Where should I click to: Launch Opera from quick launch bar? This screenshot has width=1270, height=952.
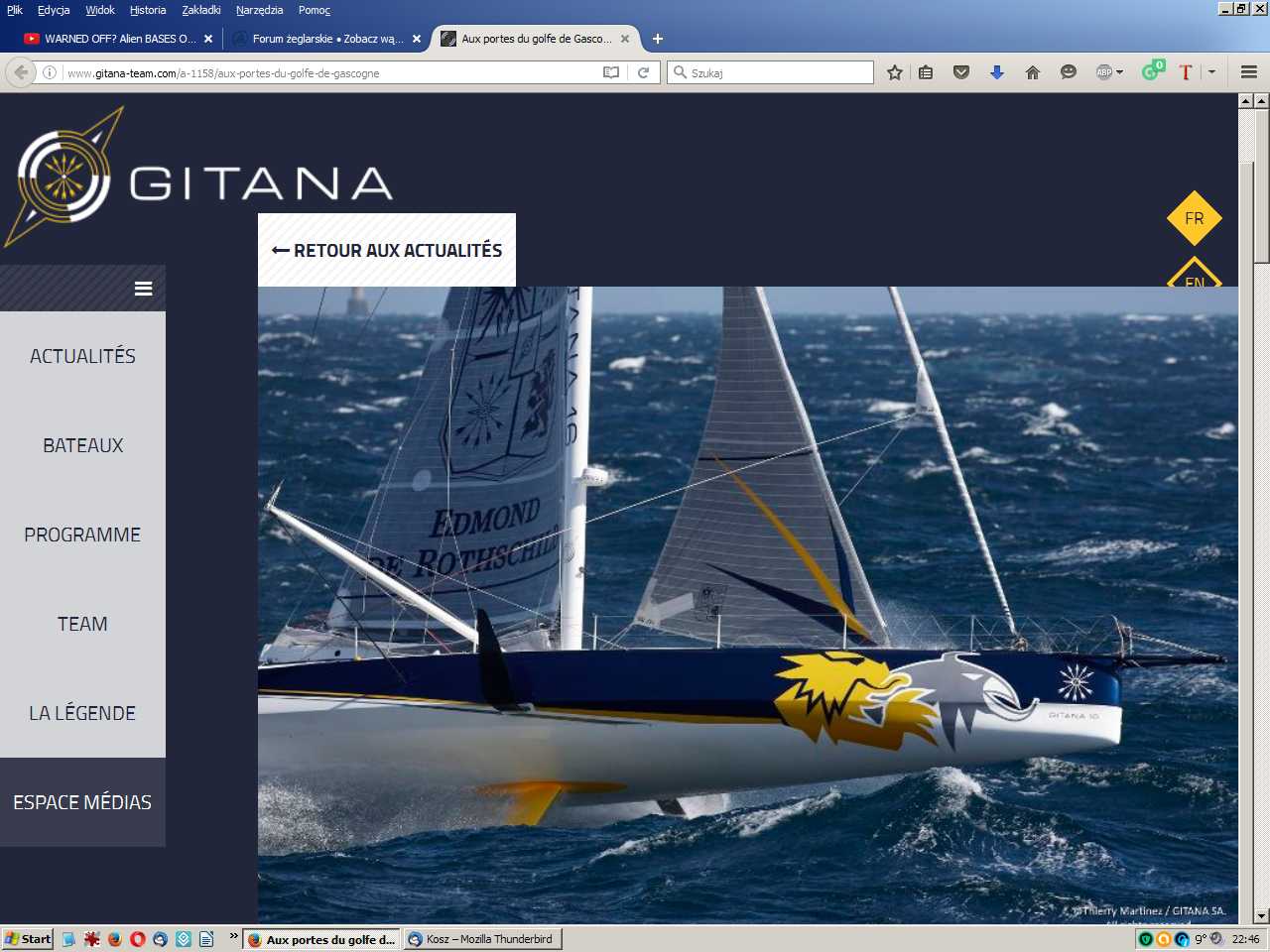pos(138,939)
